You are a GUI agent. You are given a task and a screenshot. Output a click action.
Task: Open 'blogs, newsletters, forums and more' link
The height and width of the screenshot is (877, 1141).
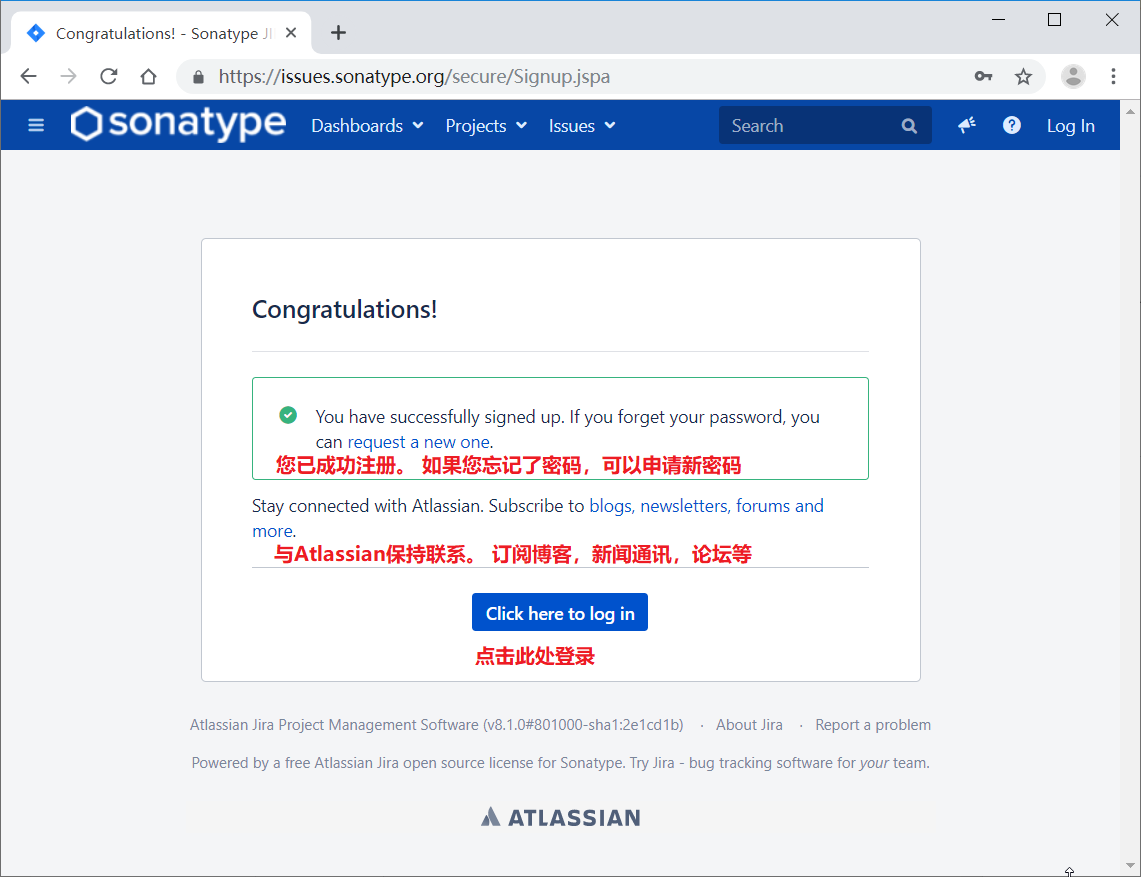pos(706,506)
